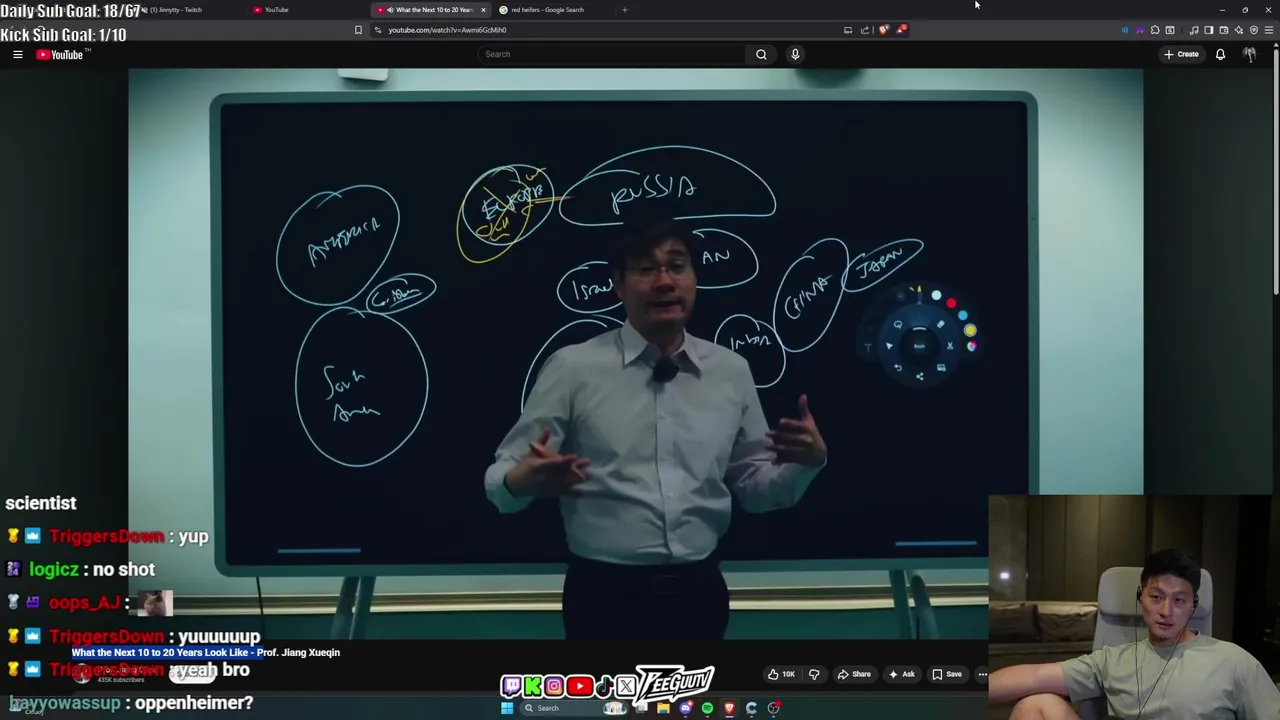Image resolution: width=1280 pixels, height=720 pixels.
Task: Toggle the browser sidebar panel icon
Action: (1208, 30)
